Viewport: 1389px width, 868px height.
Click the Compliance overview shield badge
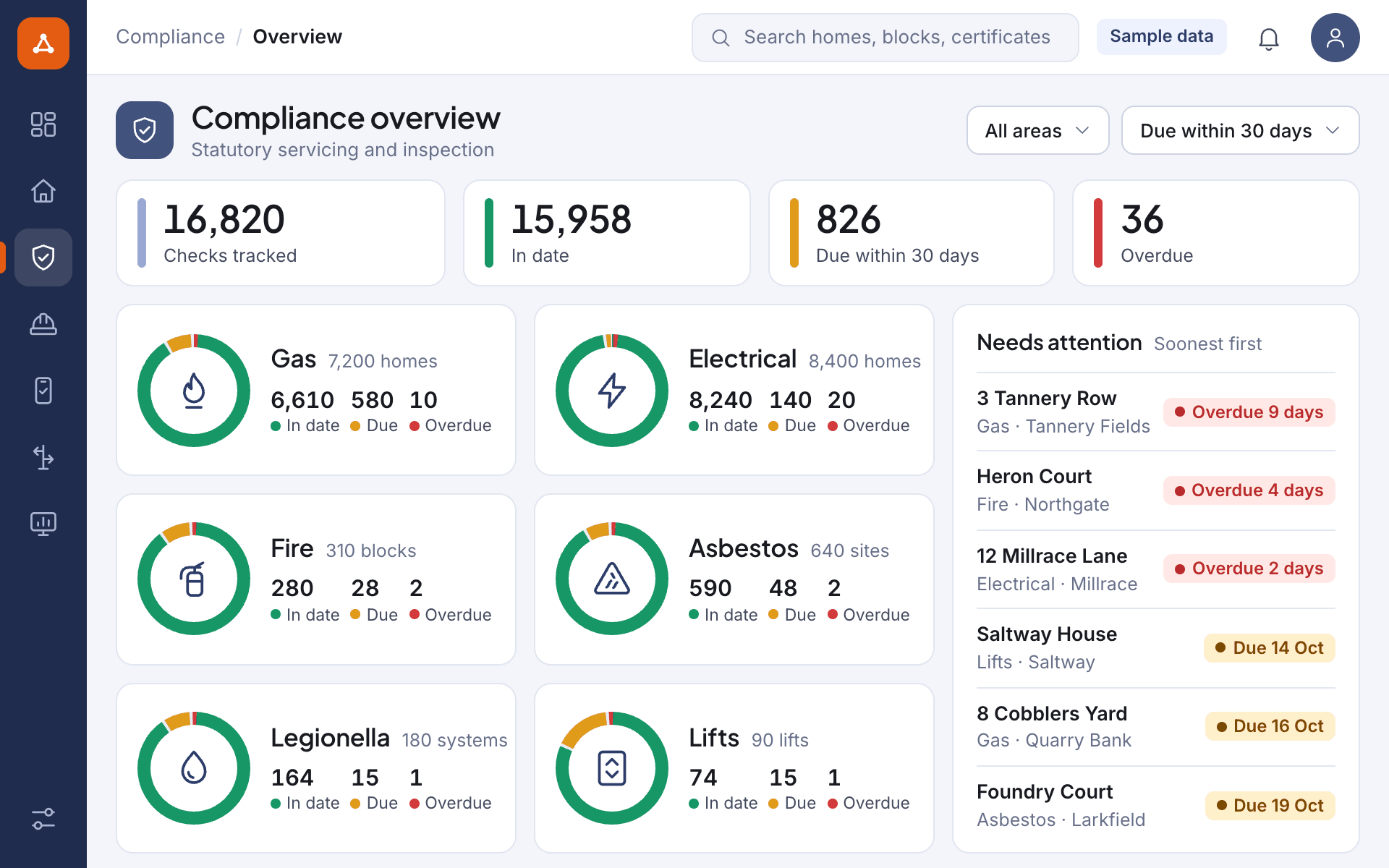[x=145, y=130]
